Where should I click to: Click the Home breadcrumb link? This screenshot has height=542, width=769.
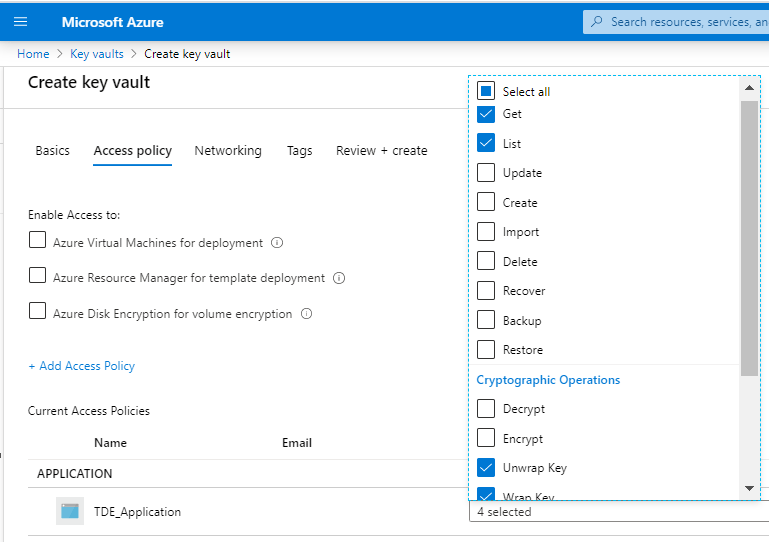(x=33, y=54)
